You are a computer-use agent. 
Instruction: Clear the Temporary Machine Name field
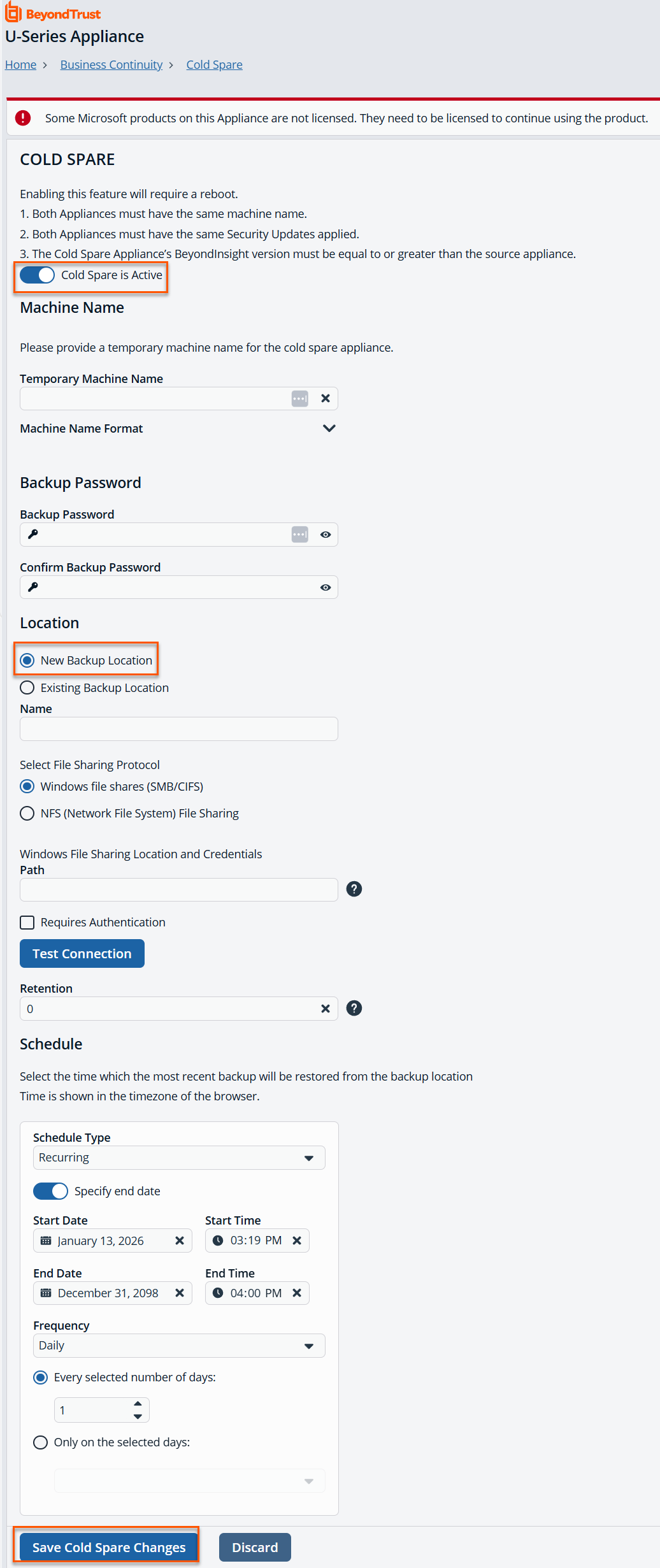(x=326, y=398)
